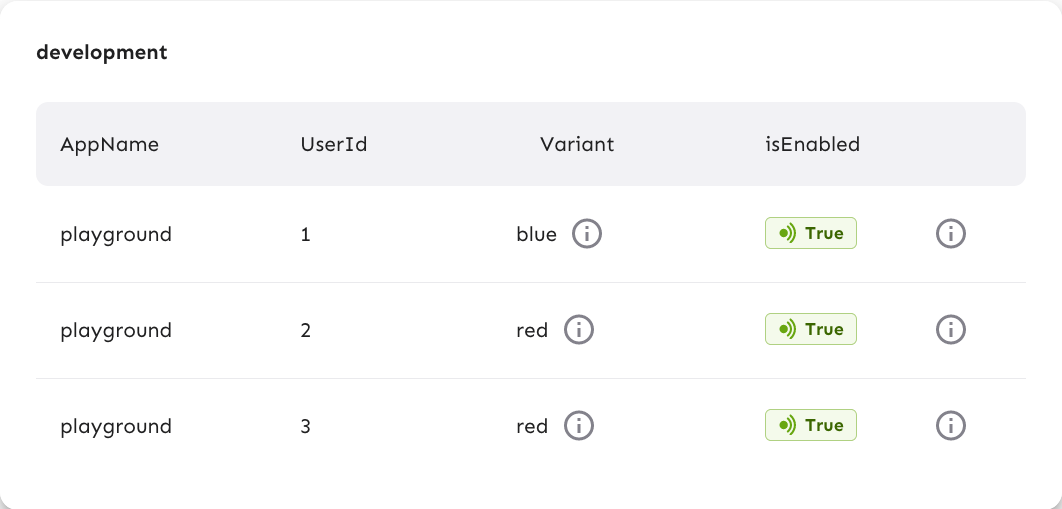Select UserId value 3 cell
Image resolution: width=1062 pixels, height=509 pixels.
point(306,427)
